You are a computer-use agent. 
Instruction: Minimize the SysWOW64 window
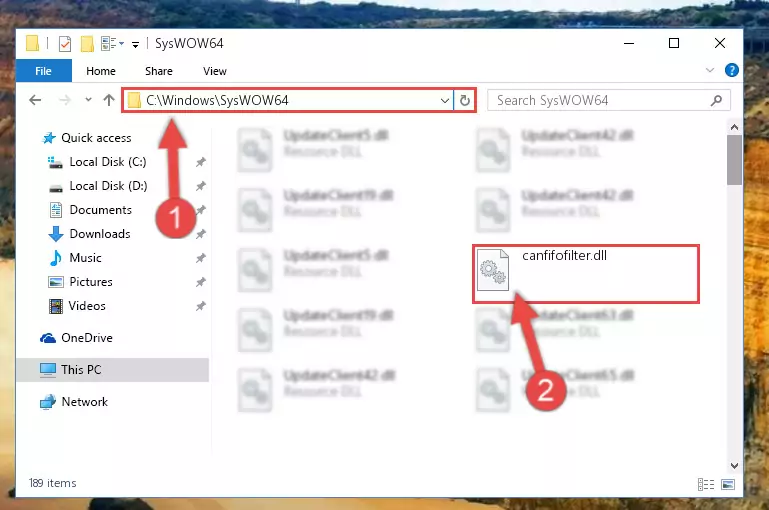(629, 44)
